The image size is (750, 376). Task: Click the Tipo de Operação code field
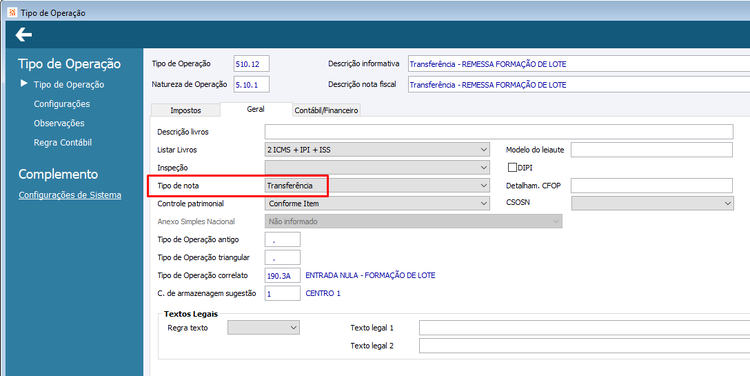[x=252, y=64]
